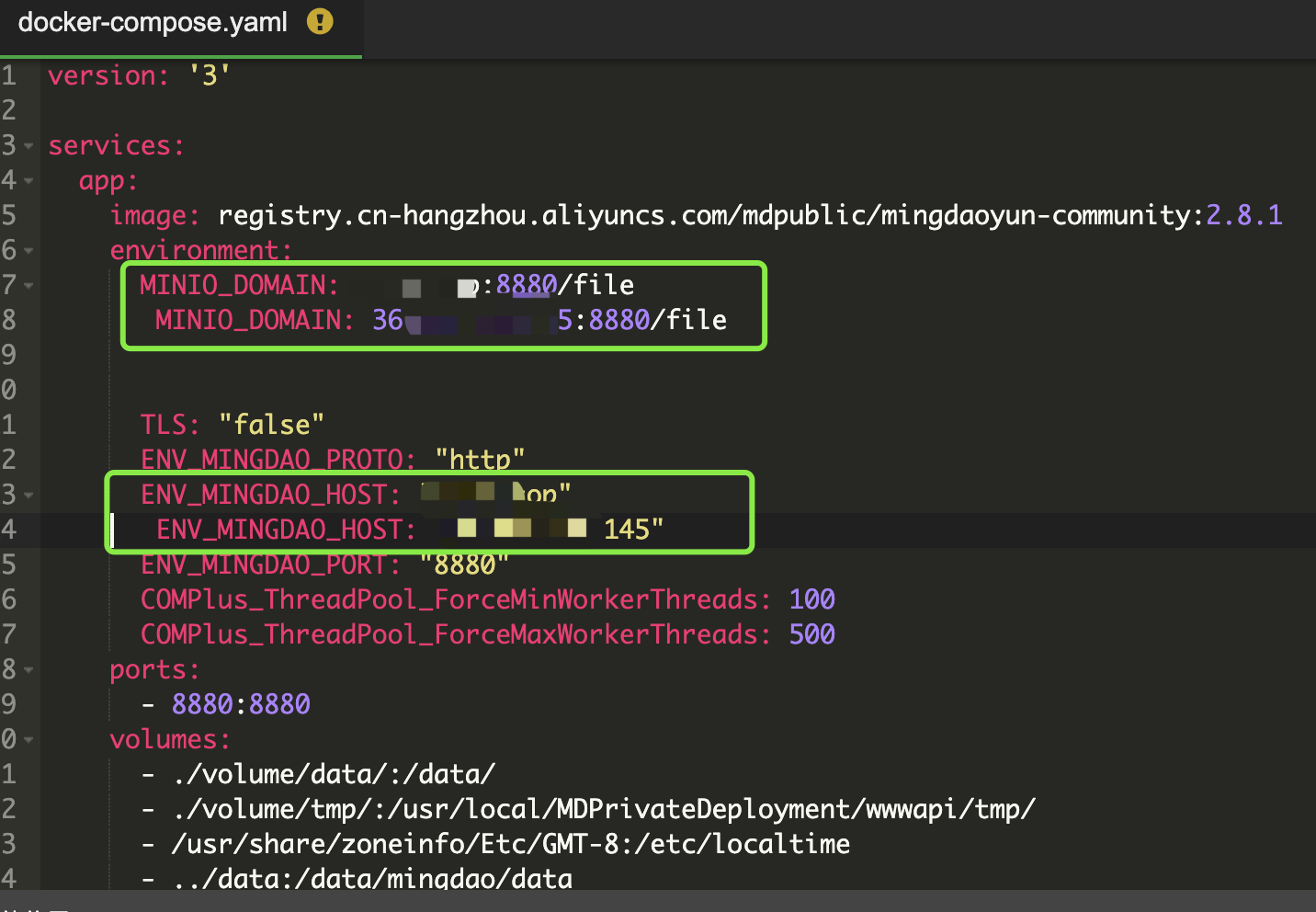
Task: Click the ENV_MINGDAO_PORT "8880" value
Action: coord(464,564)
